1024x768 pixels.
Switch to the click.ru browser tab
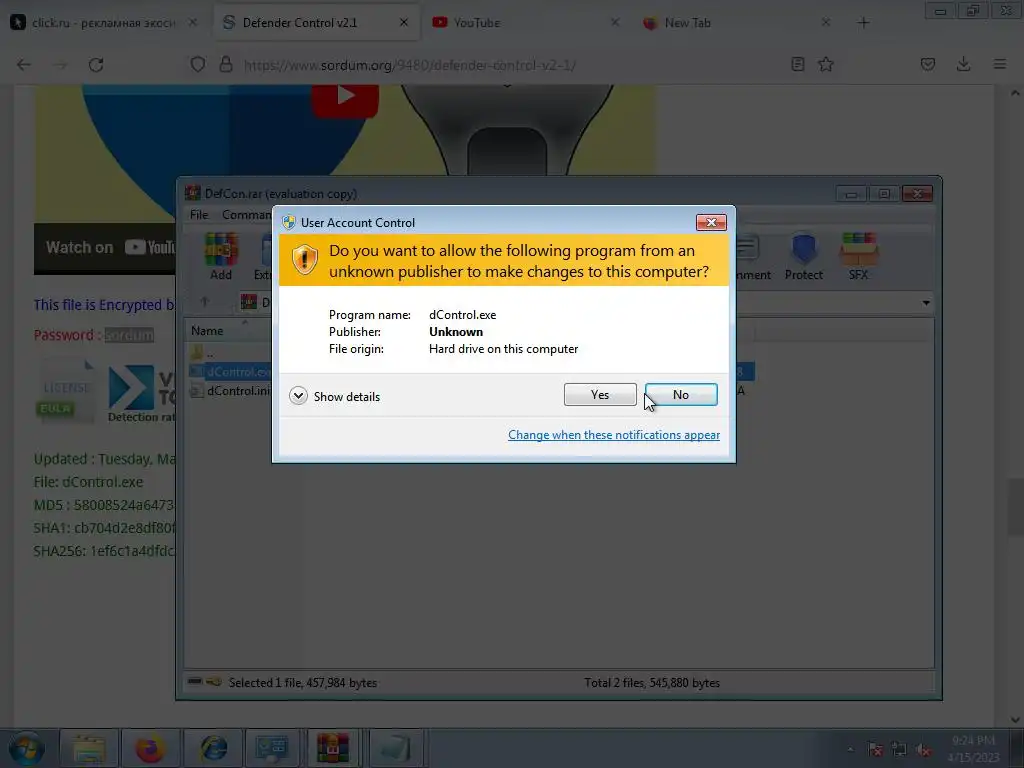point(106,23)
